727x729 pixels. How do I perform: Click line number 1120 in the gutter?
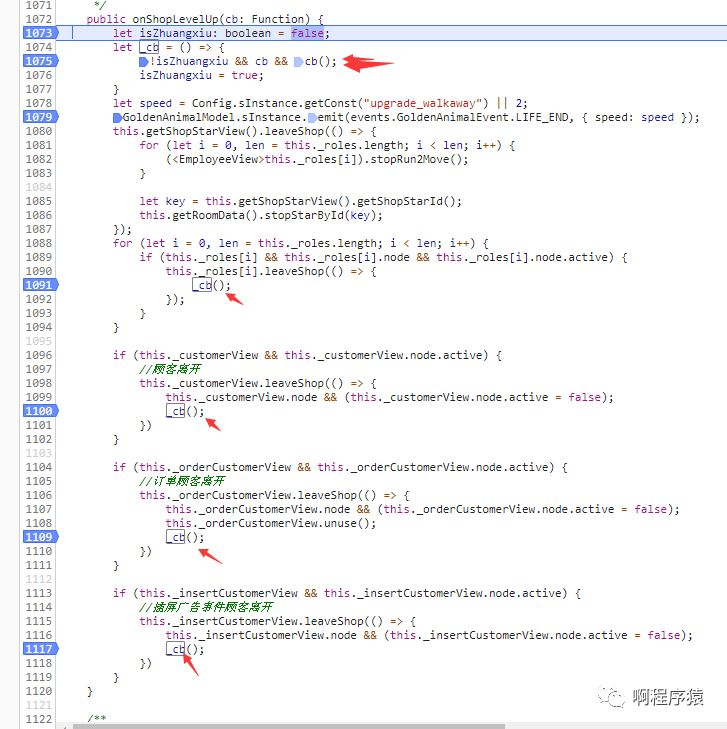[39, 691]
